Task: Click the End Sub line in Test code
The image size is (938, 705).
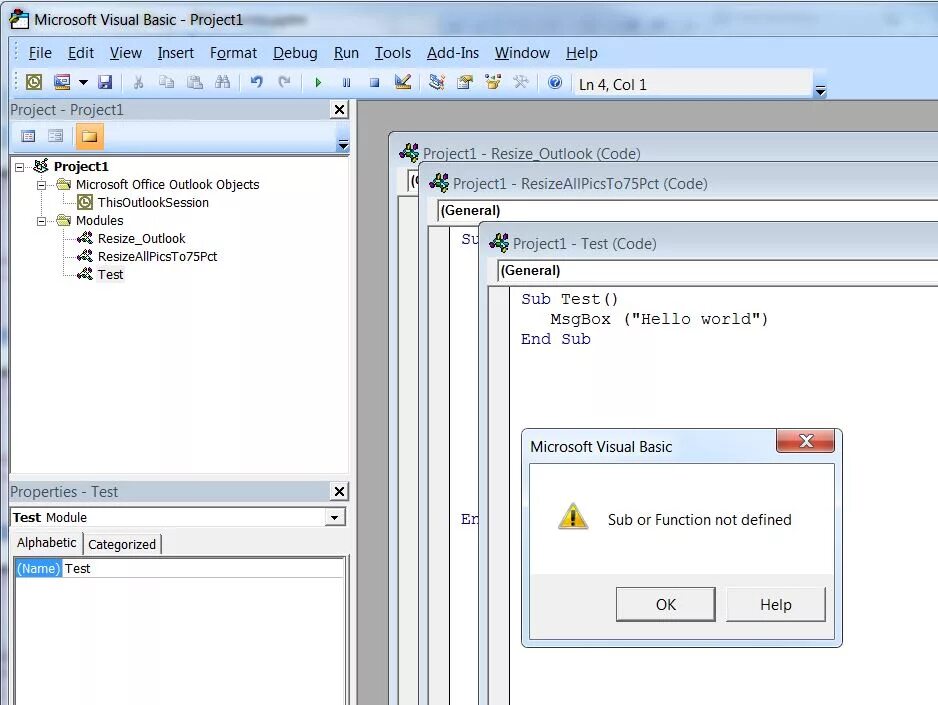Action: (556, 340)
